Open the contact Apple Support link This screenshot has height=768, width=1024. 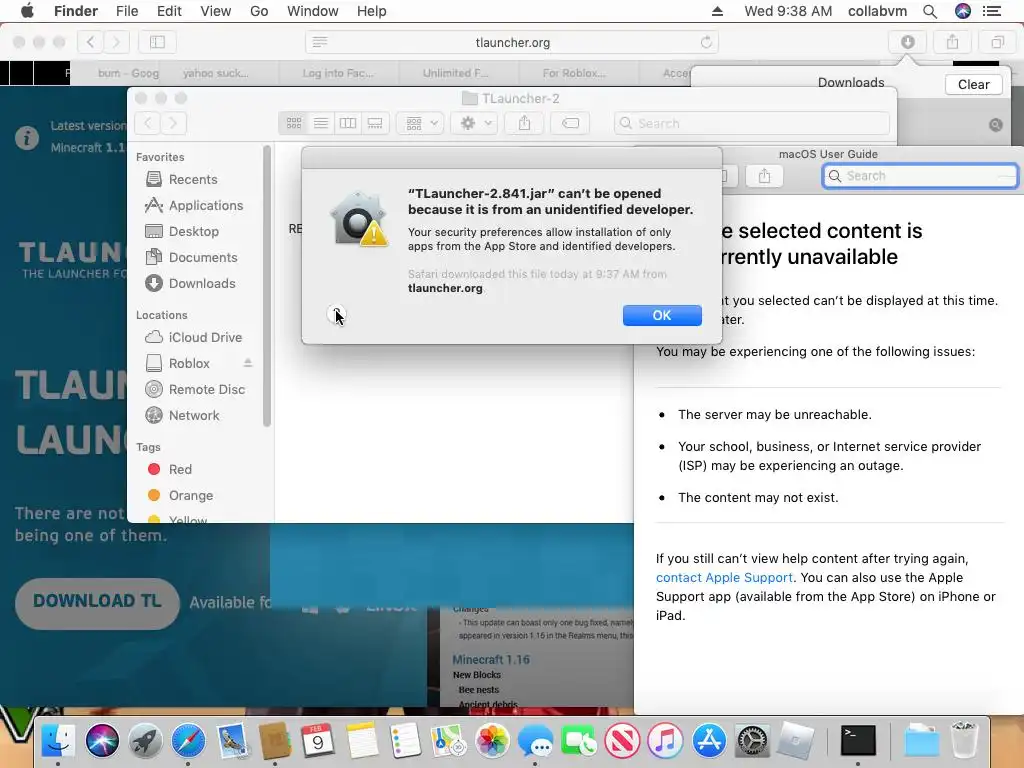tap(724, 577)
